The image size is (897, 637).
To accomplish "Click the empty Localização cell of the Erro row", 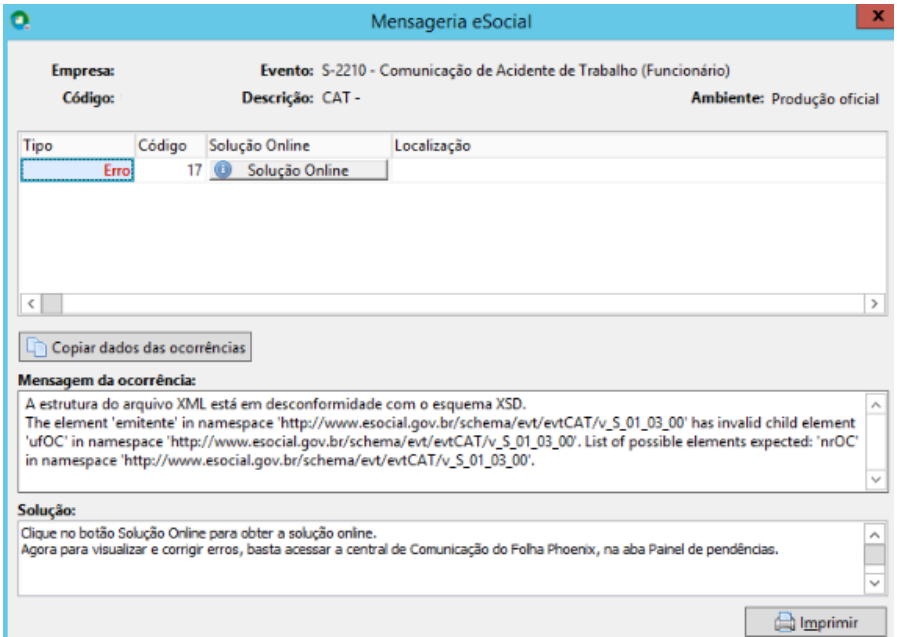I will [639, 170].
